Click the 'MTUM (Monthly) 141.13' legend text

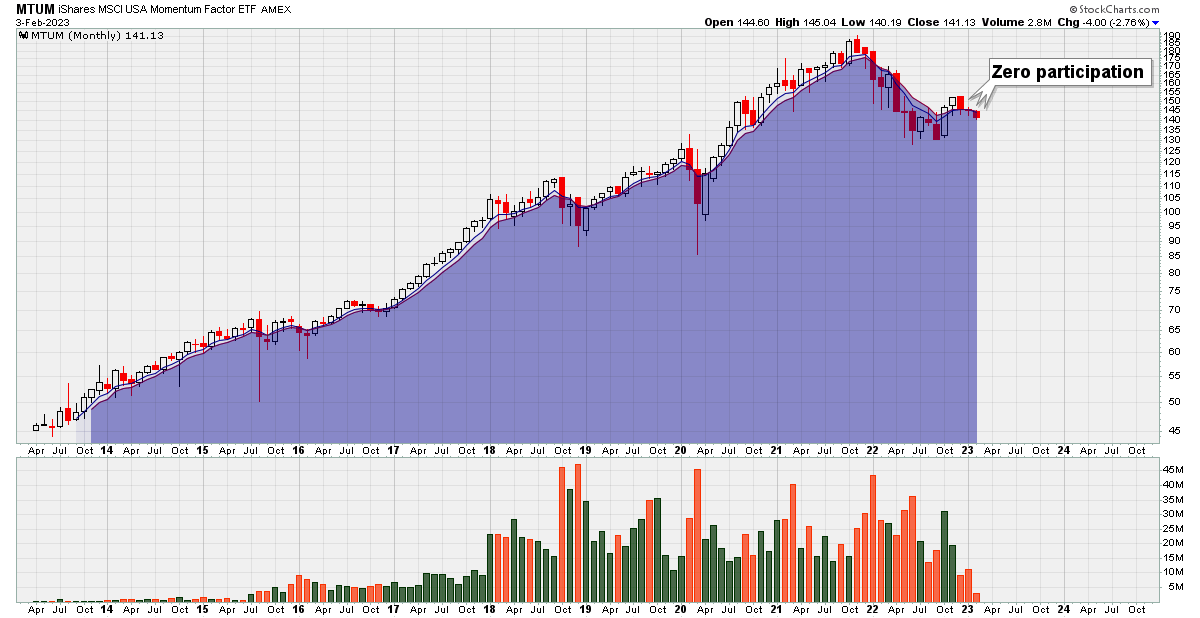point(96,36)
